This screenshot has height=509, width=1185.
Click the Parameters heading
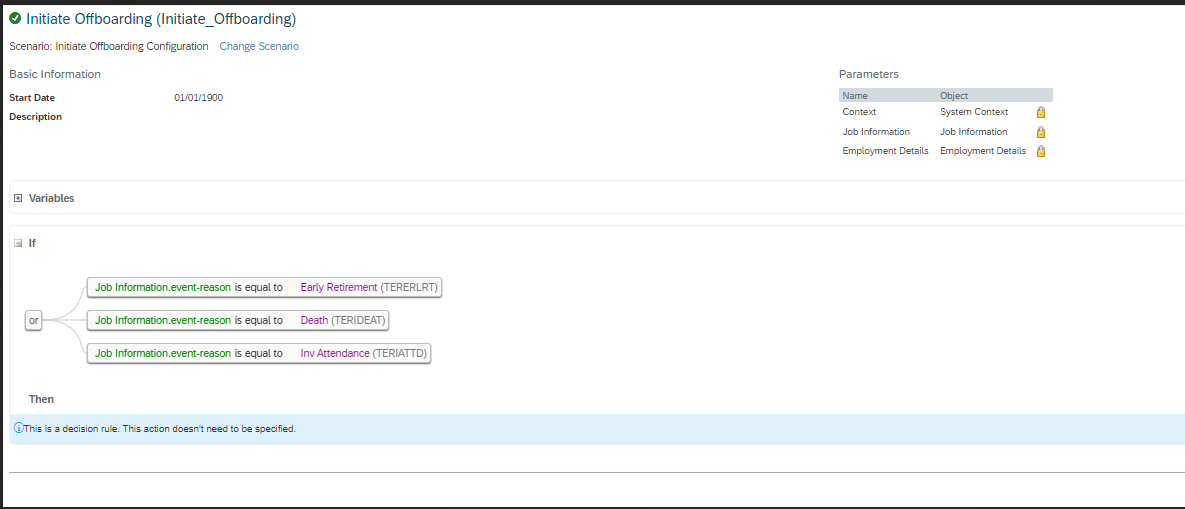tap(868, 74)
